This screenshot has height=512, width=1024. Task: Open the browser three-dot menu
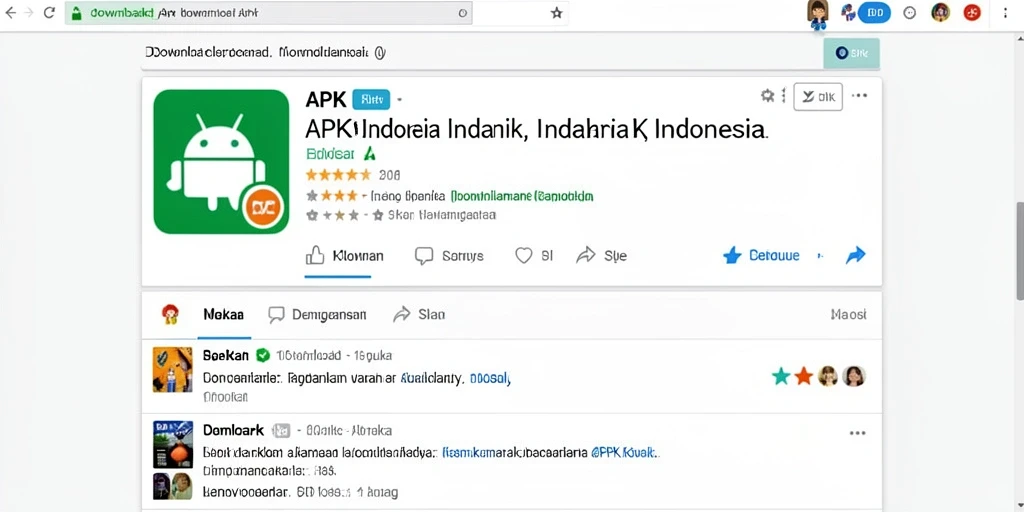coord(1004,12)
